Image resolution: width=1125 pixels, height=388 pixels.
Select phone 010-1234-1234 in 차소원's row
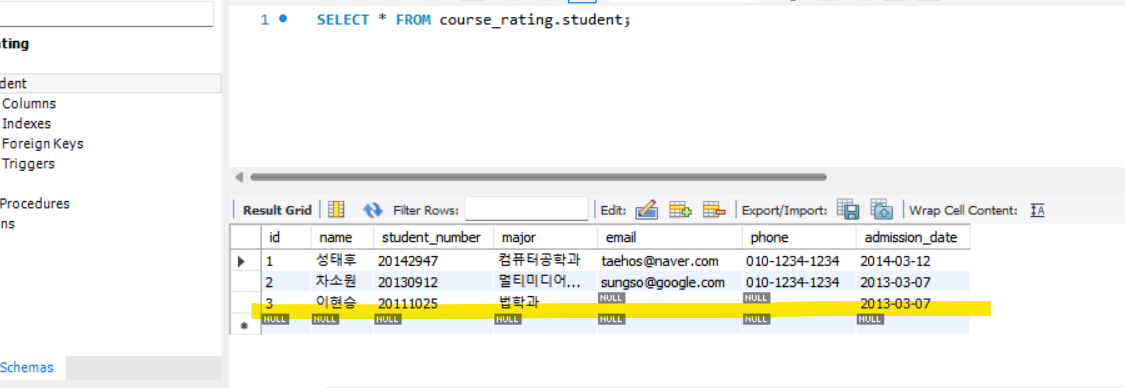[799, 282]
